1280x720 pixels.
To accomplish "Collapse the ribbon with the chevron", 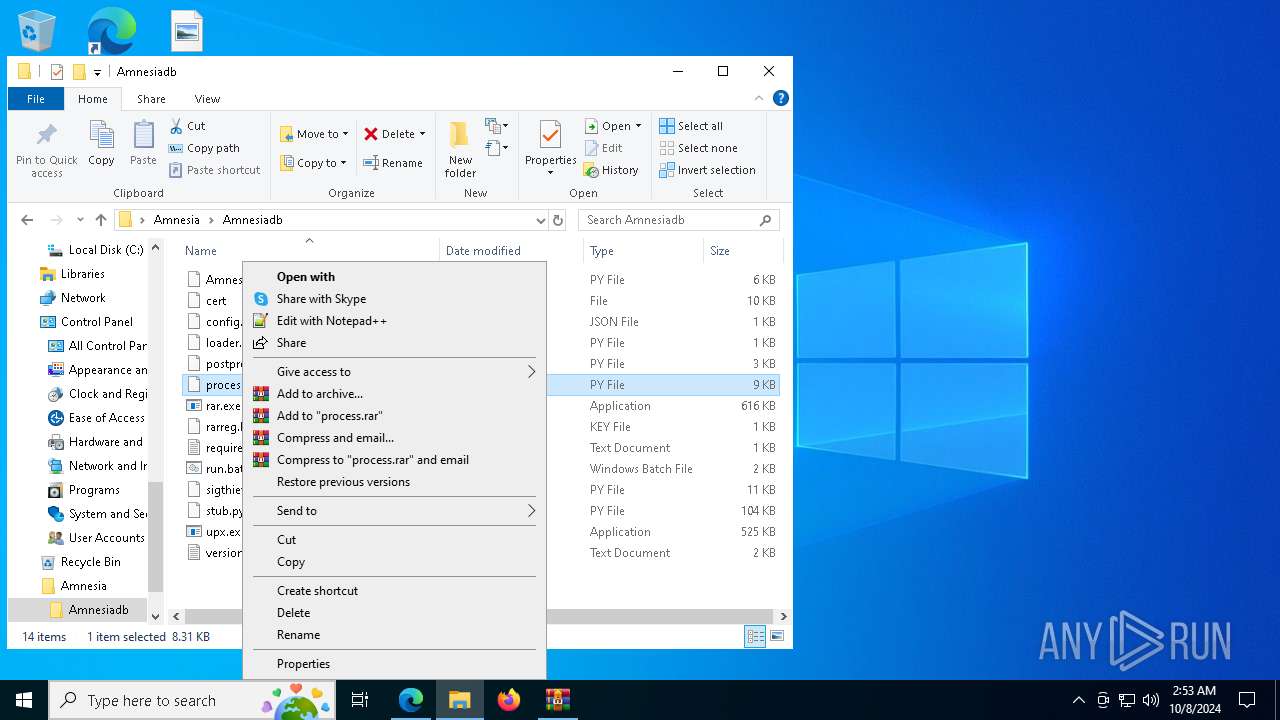I will 760,98.
